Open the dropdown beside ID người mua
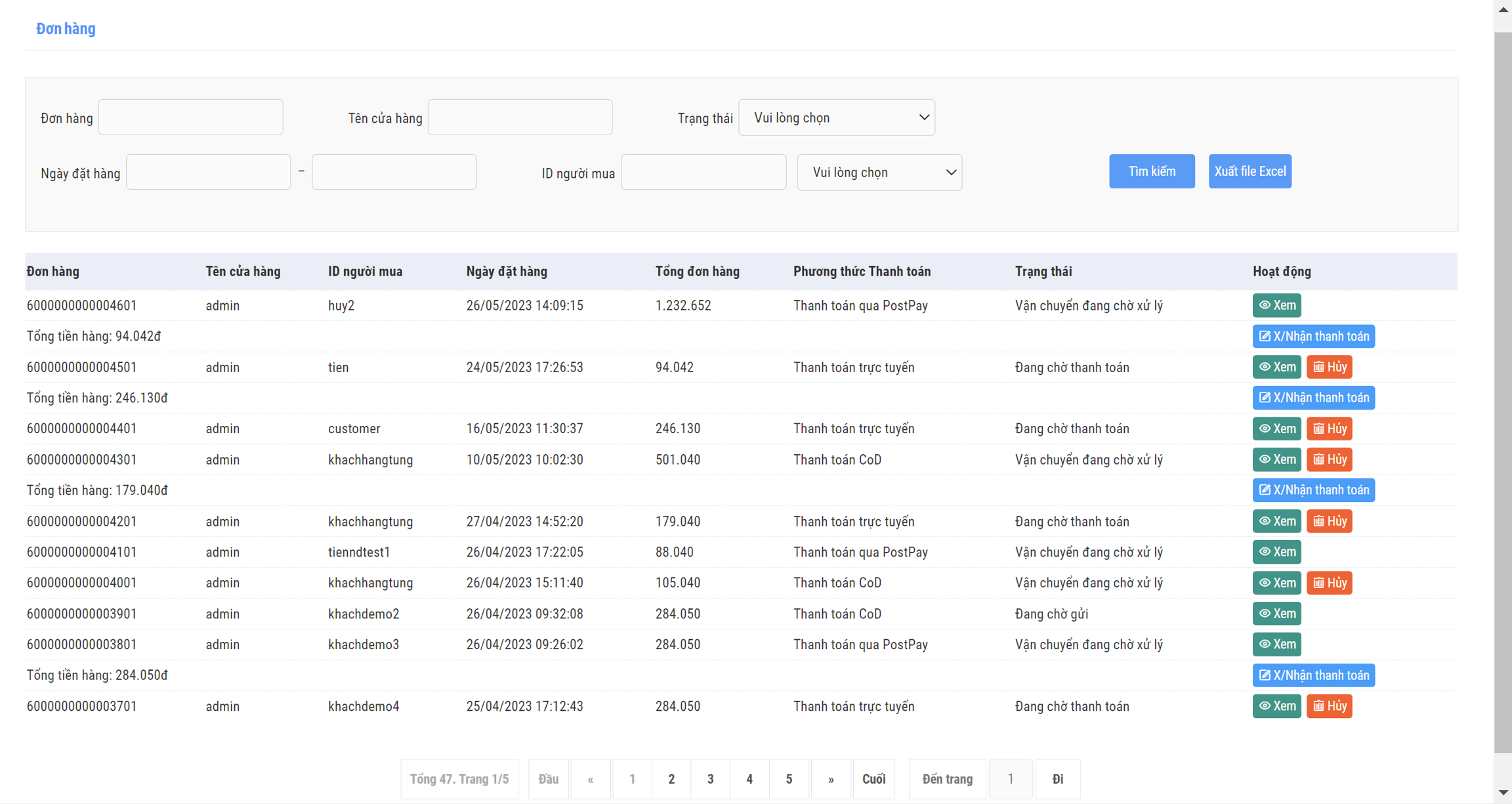The height and width of the screenshot is (804, 1512). 879,173
